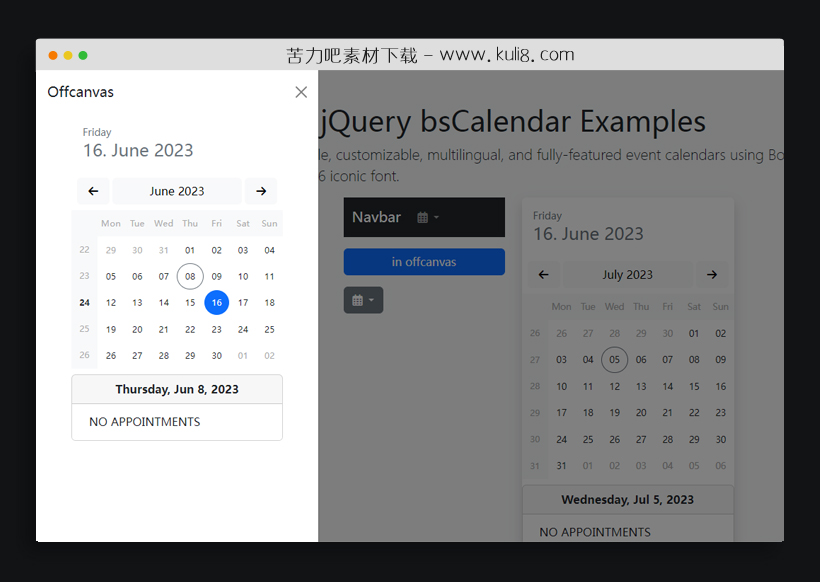Image resolution: width=820 pixels, height=582 pixels.
Task: Click Thursday, Jun 8, 2023 appointments header
Action: 177,389
